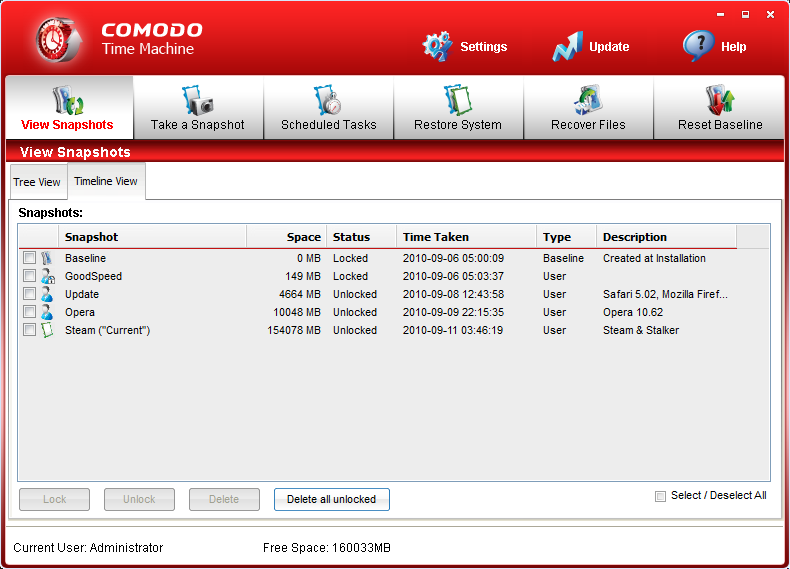Sort by the Description column header
The width and height of the screenshot is (790, 569).
(667, 237)
